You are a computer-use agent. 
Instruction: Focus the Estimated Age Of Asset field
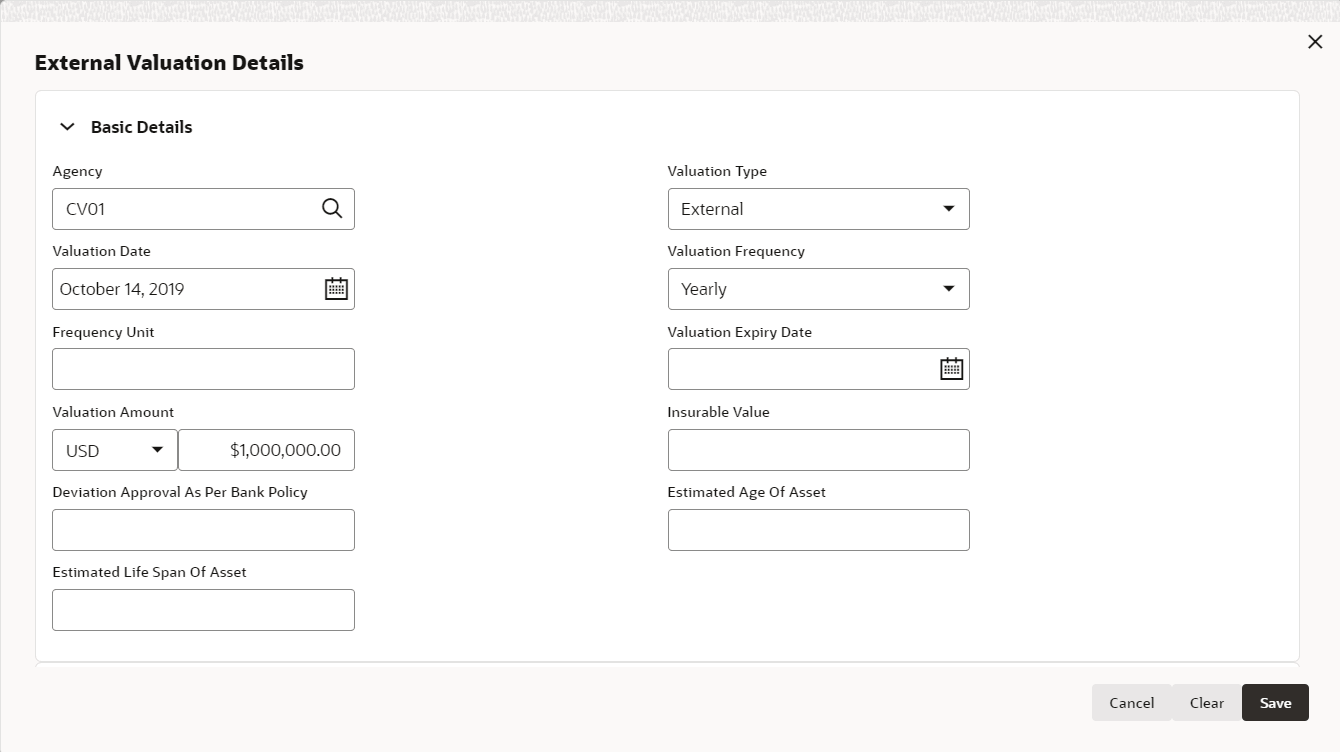tap(818, 530)
